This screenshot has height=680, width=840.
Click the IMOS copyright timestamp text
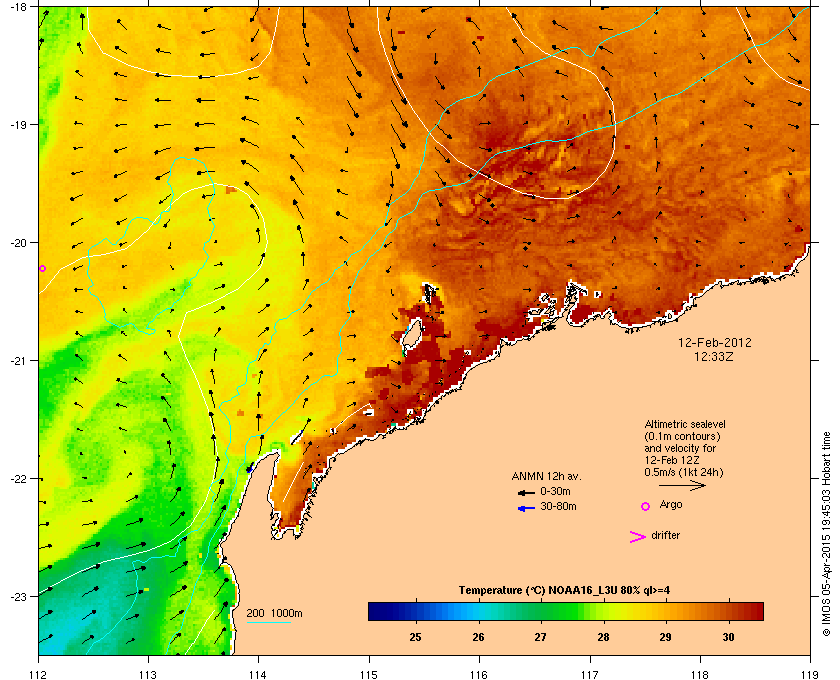click(826, 535)
